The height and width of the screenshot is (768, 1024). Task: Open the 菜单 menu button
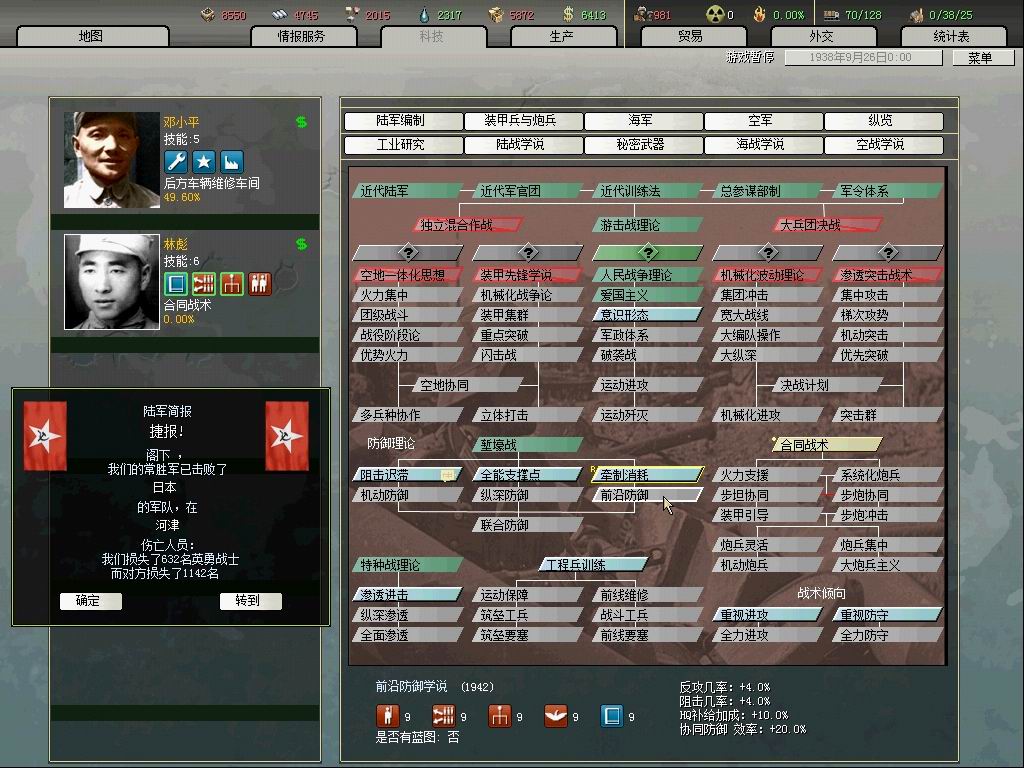click(983, 58)
